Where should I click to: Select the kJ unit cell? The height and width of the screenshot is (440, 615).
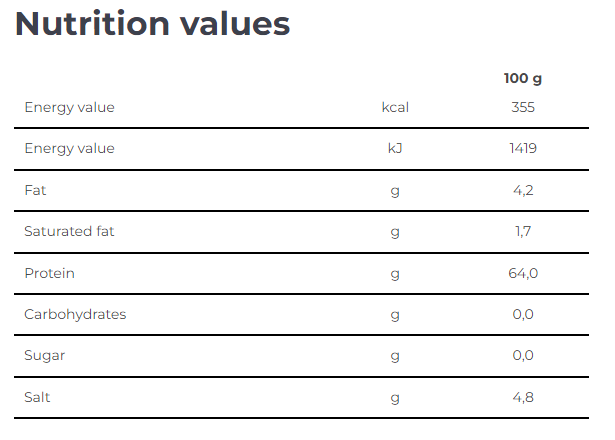click(x=395, y=148)
